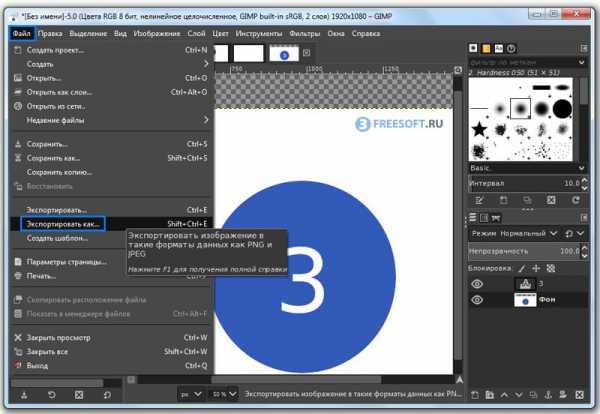
Task: Hide the text layer named 3
Action: (477, 284)
